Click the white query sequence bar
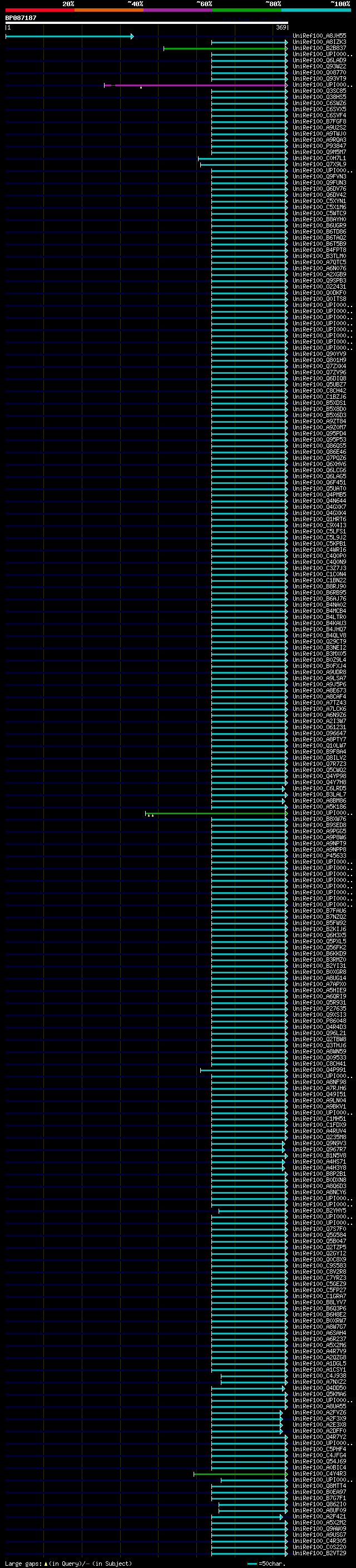The image size is (356, 1568). (x=147, y=22)
